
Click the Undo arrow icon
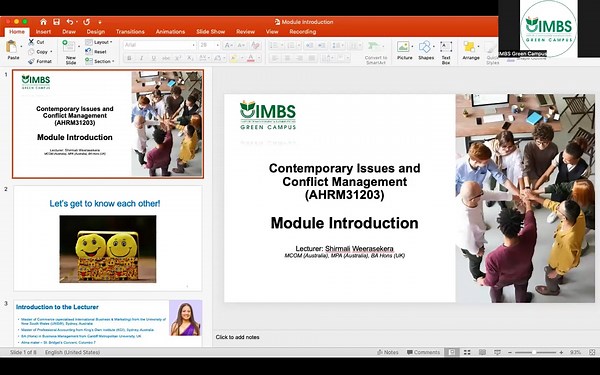pos(70,22)
